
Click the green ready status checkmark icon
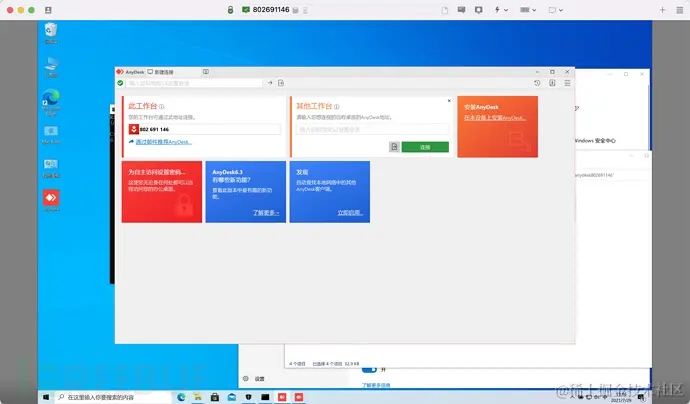coord(120,83)
